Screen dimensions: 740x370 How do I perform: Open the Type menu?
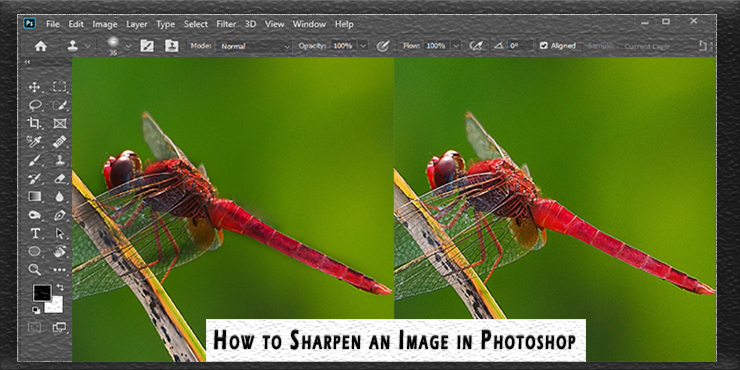(x=166, y=24)
